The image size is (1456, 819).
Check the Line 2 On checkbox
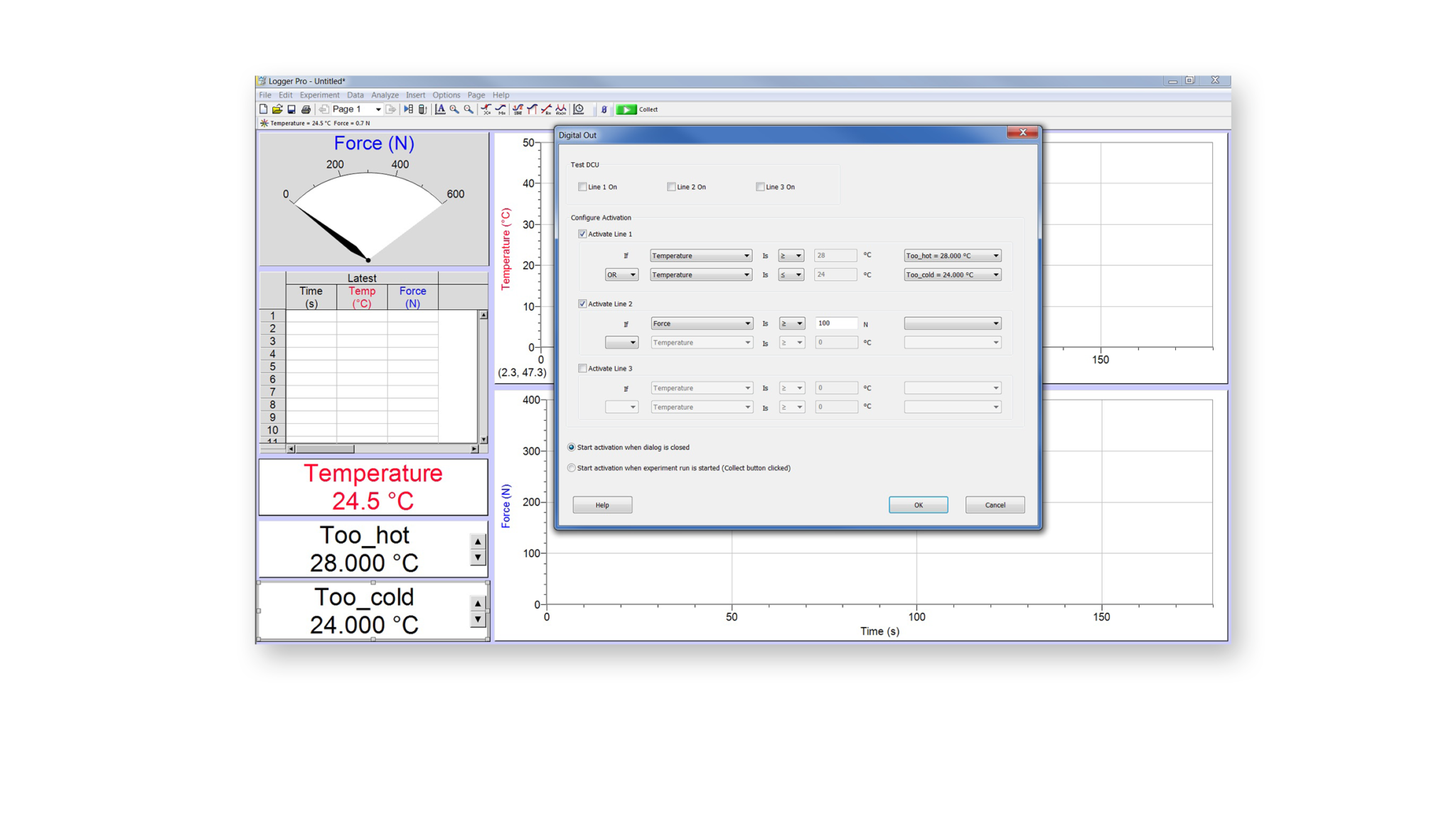click(671, 186)
